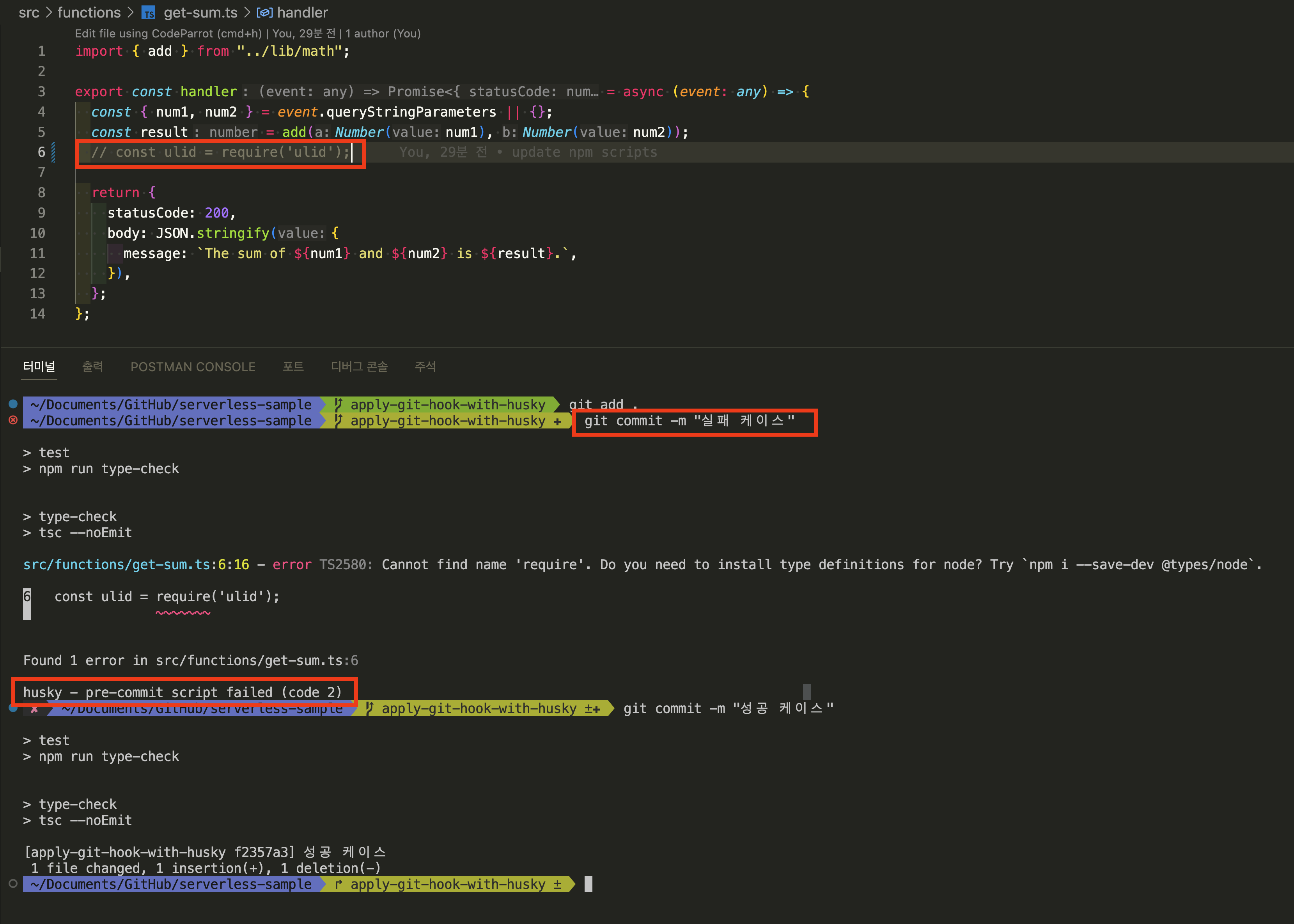Open the src breadcrumb folder dropdown

[x=29, y=12]
